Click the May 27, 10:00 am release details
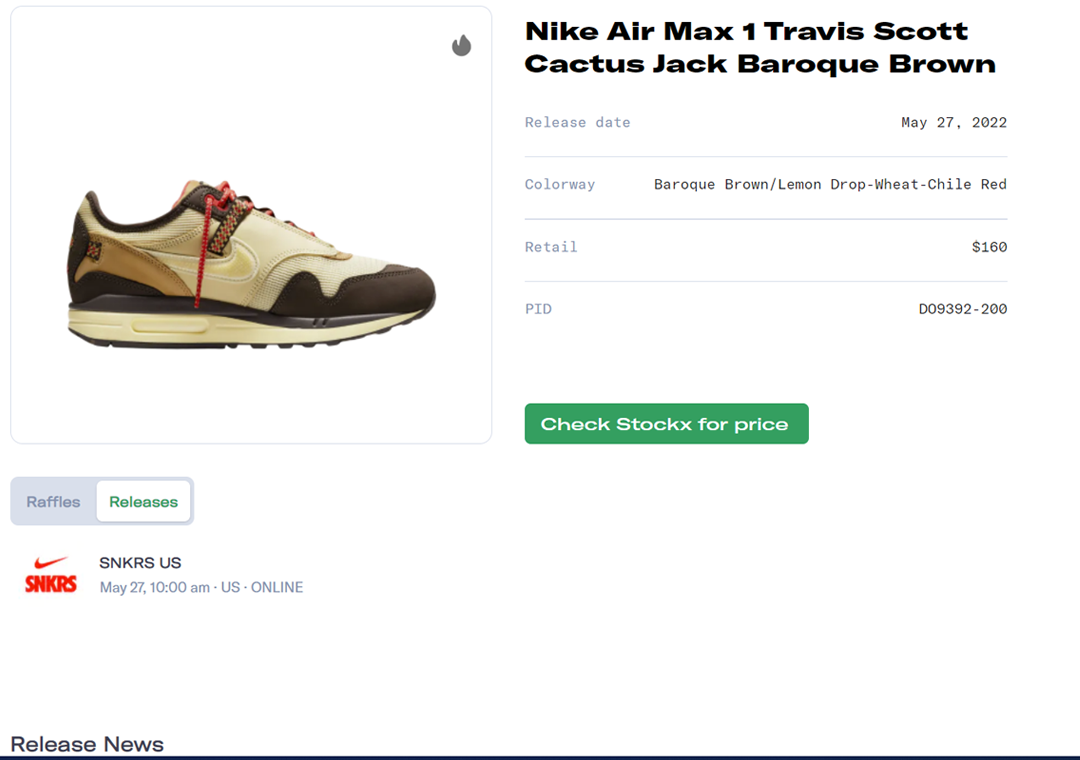 pyautogui.click(x=201, y=588)
